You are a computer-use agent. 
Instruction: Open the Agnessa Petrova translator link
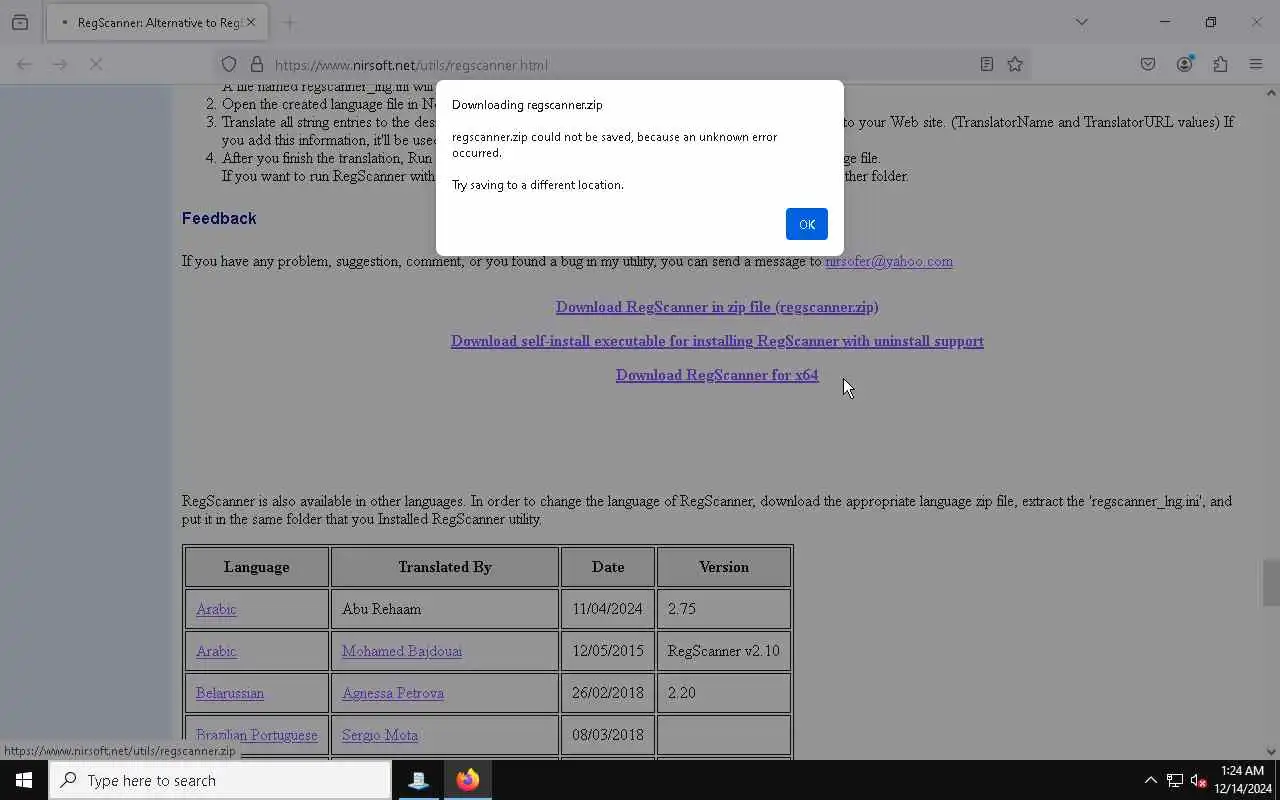pos(393,693)
